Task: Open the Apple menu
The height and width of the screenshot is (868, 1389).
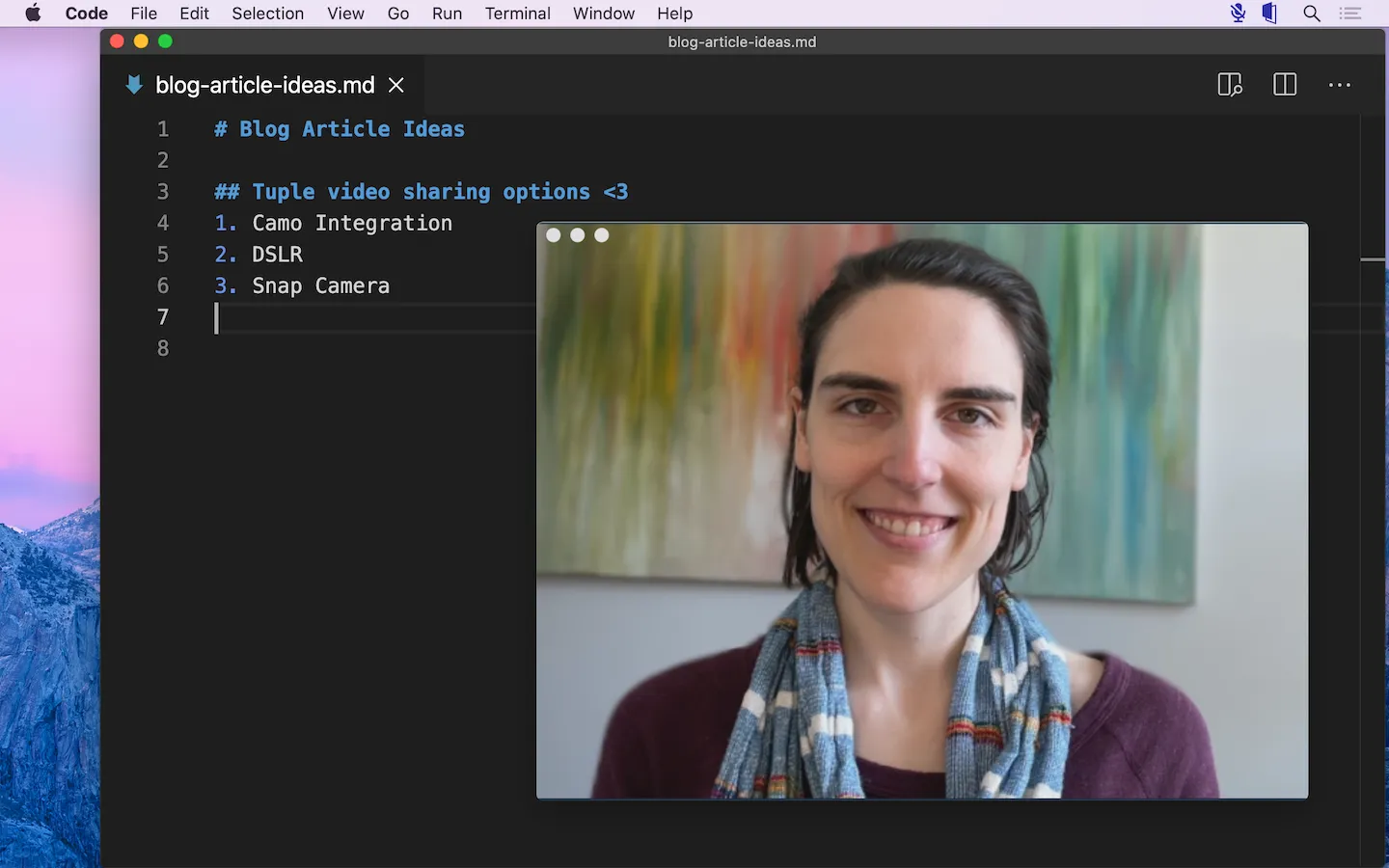Action: click(34, 14)
